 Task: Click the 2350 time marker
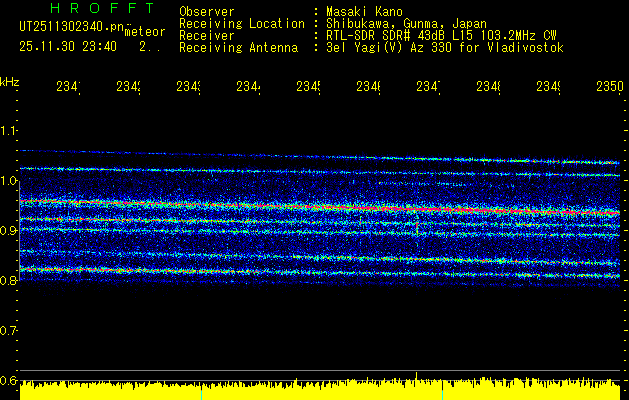609,88
